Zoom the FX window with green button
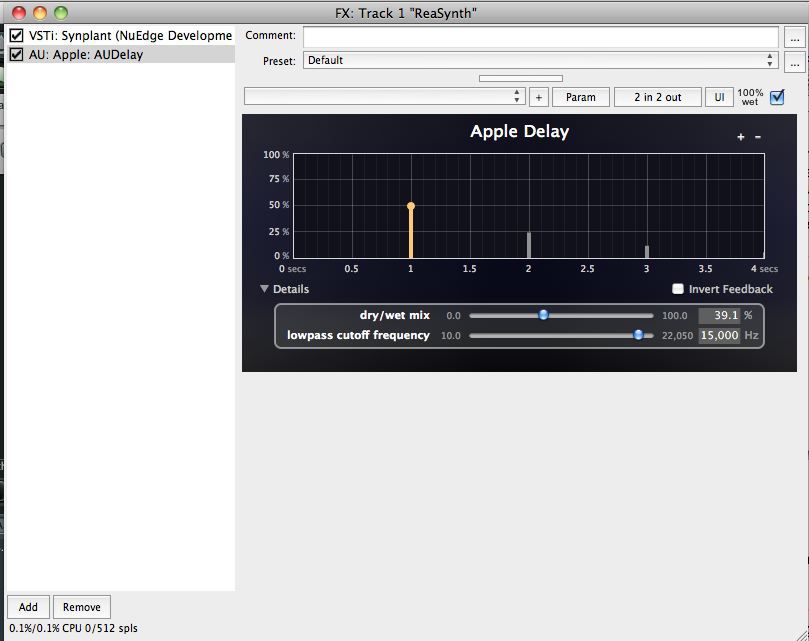 coord(61,12)
